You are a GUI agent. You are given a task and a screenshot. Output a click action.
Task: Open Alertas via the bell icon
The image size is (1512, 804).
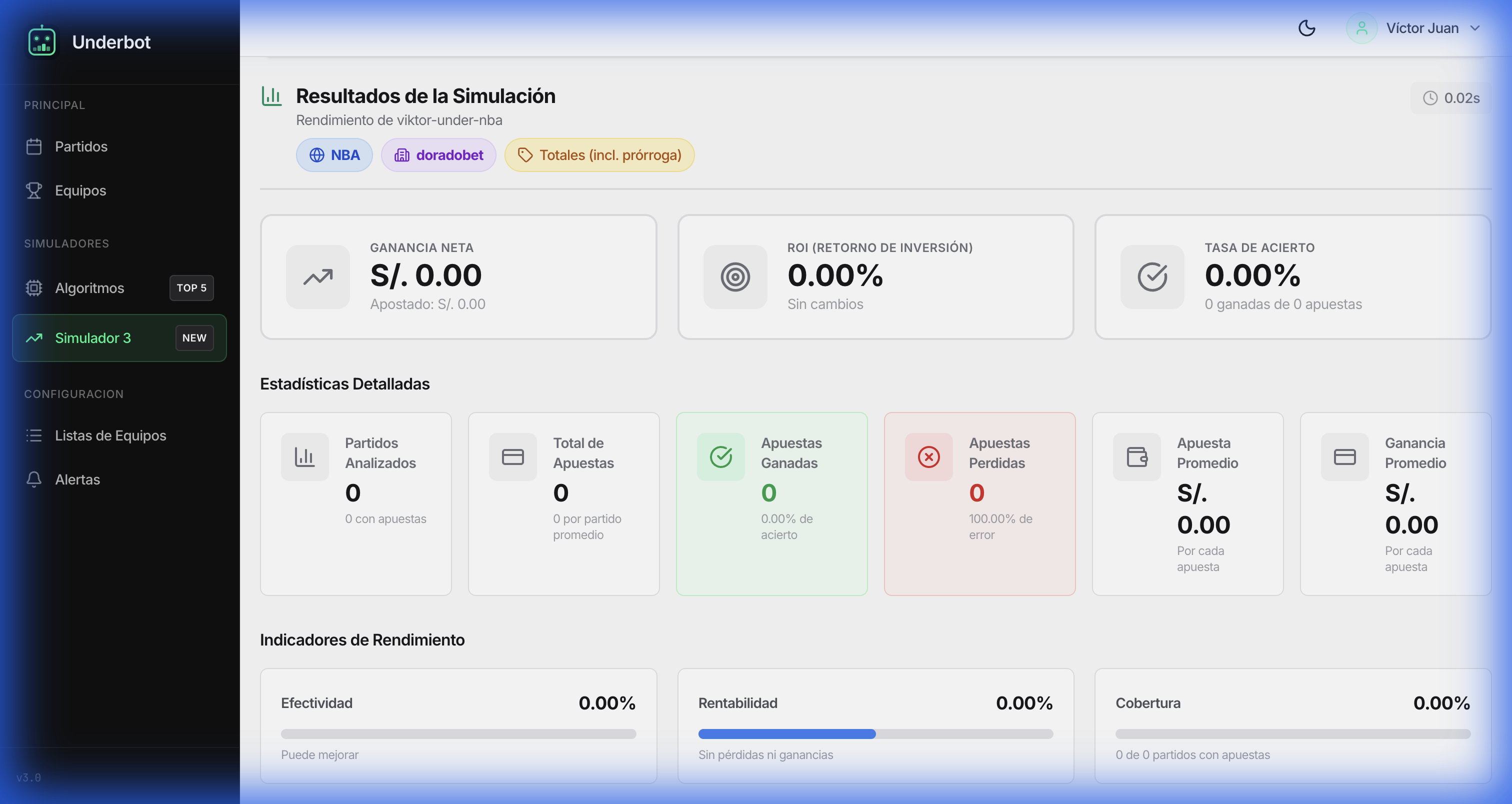(x=34, y=479)
